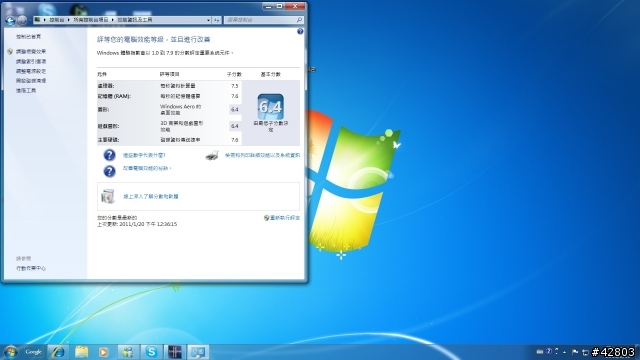Click the 6.4 base score badge

click(x=271, y=107)
